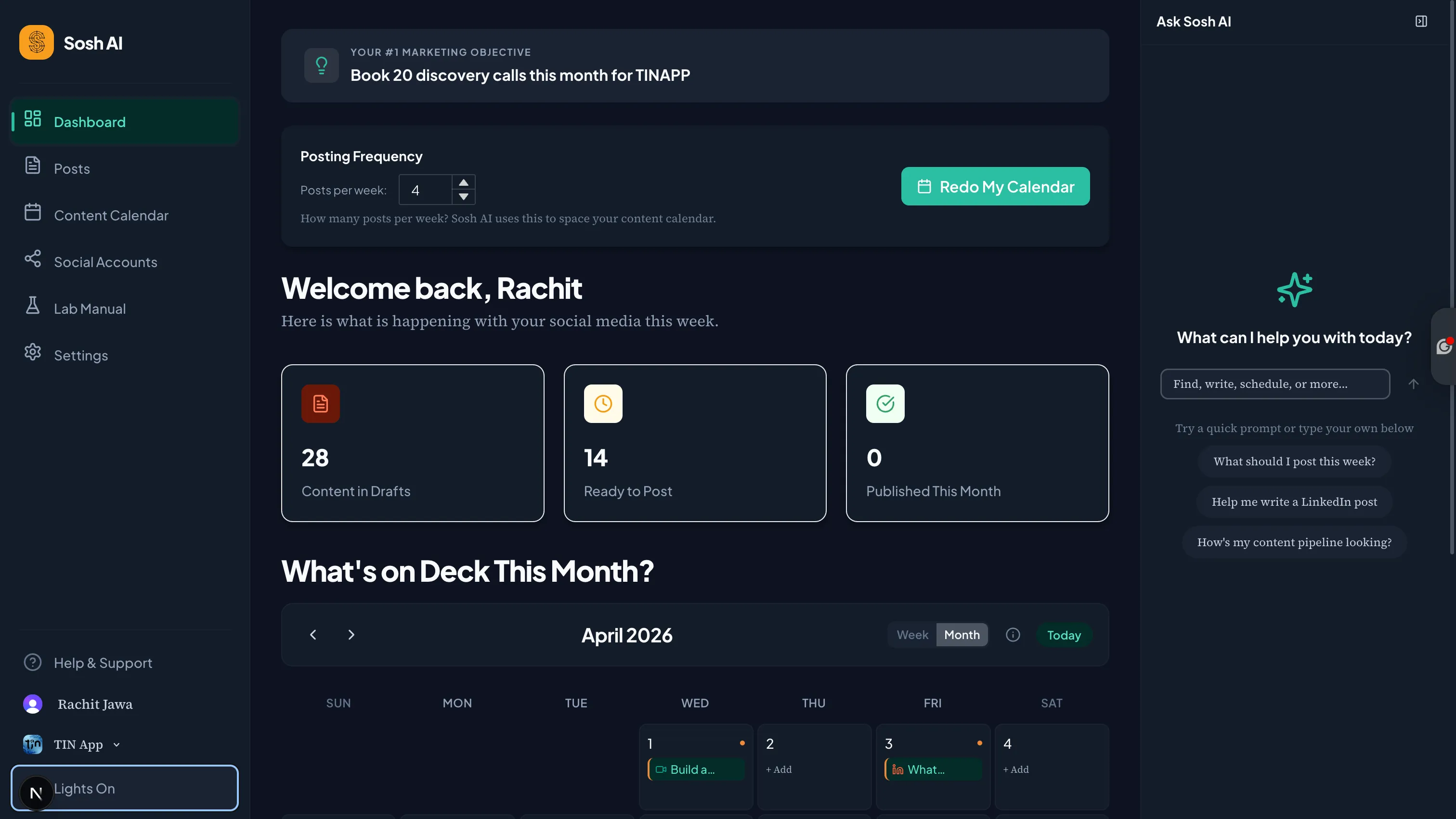Open Settings from sidebar
Screen dimensions: 1456x819
[125, 355]
